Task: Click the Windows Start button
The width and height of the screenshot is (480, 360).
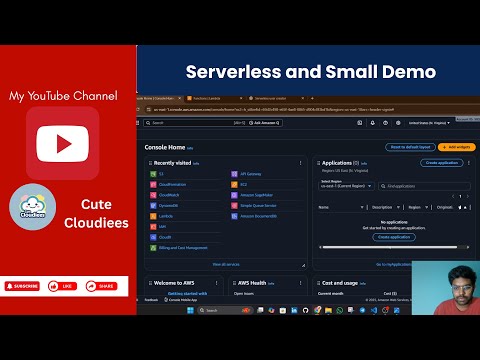Action: pos(190,310)
